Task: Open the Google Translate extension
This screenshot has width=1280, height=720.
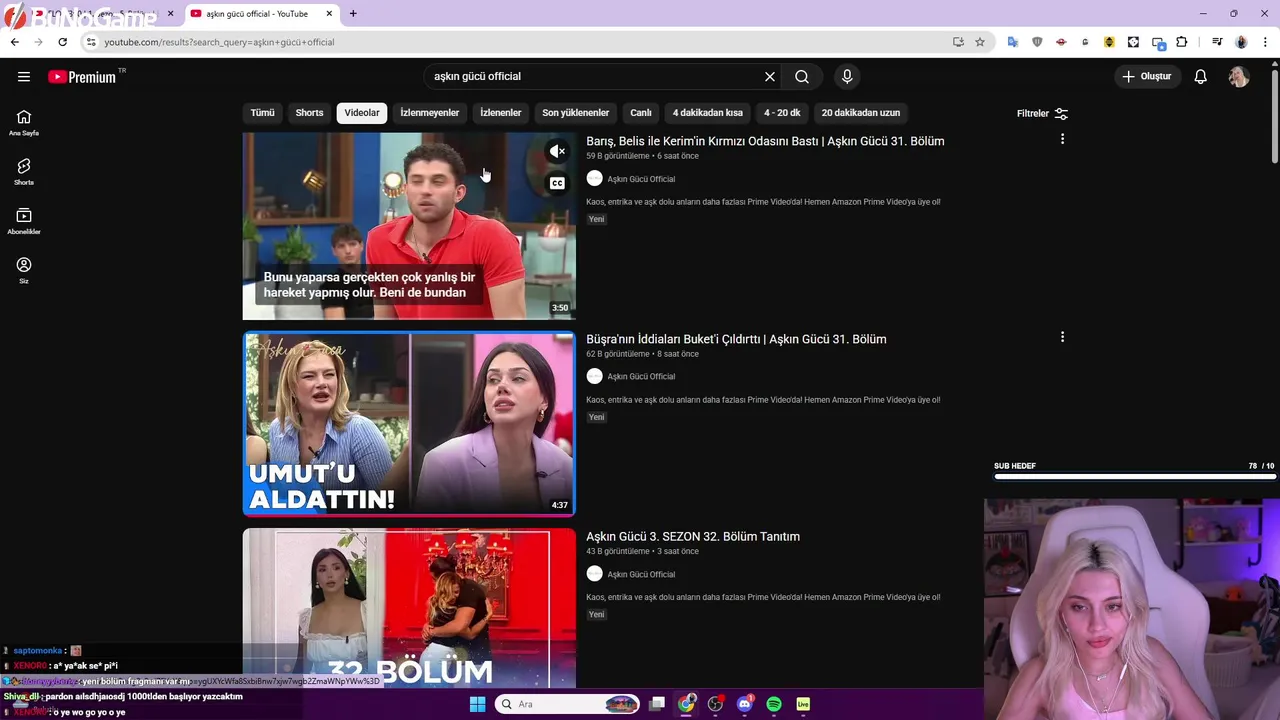Action: click(1013, 42)
